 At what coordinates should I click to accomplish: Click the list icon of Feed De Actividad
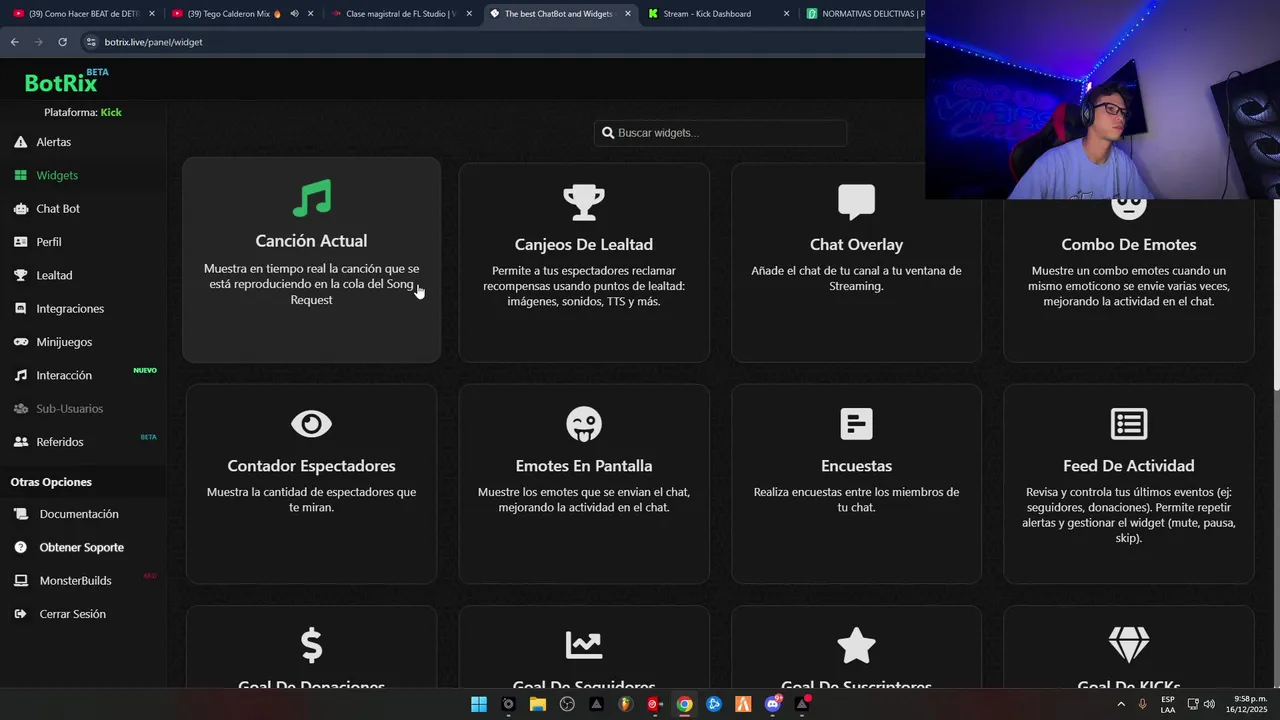(x=1129, y=424)
